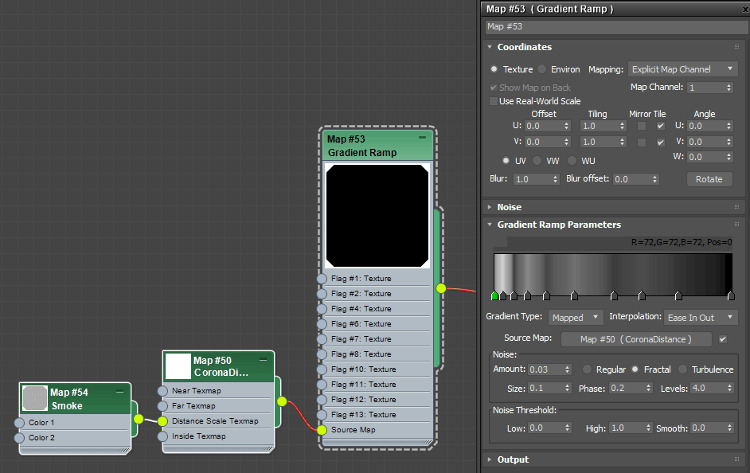This screenshot has width=750, height=473.
Task: Click the Map #54 Smoke node minimize icon
Action: pos(120,391)
